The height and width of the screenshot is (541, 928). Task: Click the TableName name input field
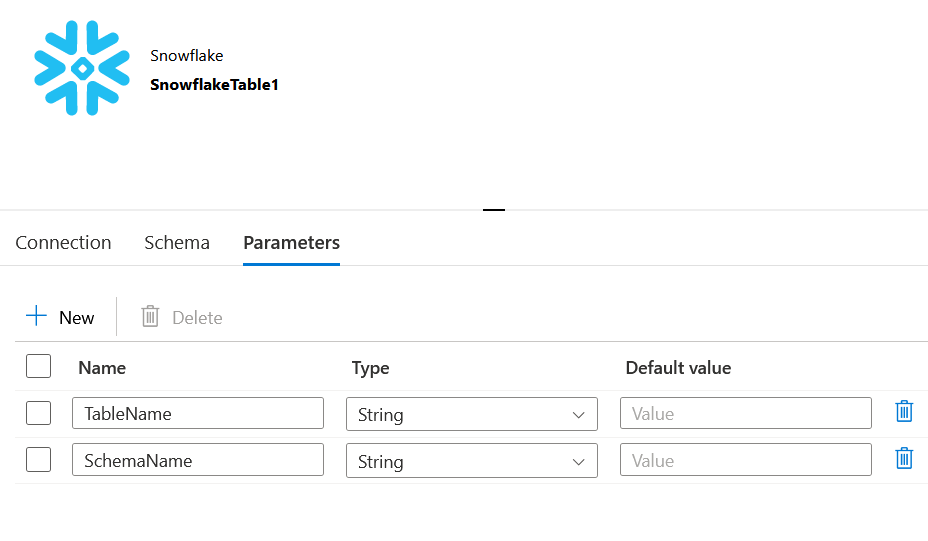tap(197, 414)
